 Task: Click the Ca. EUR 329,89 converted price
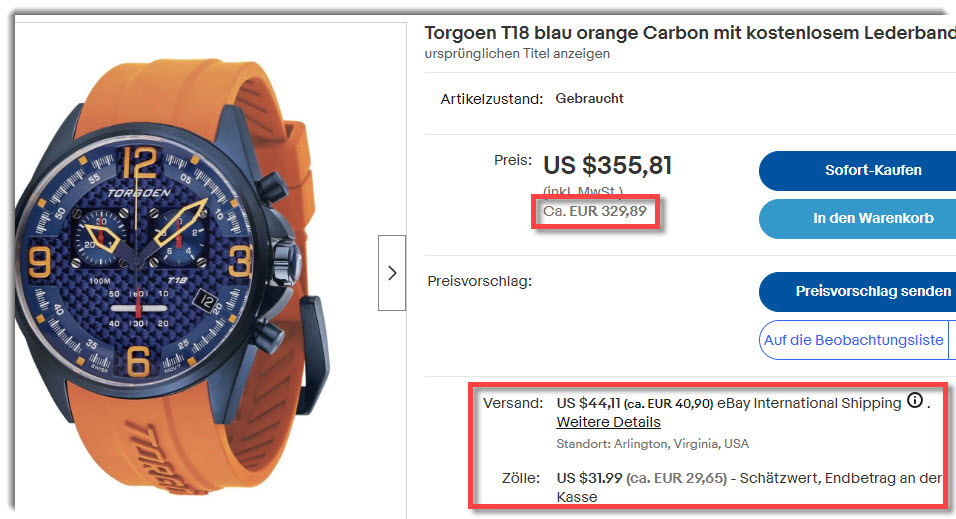coord(594,211)
